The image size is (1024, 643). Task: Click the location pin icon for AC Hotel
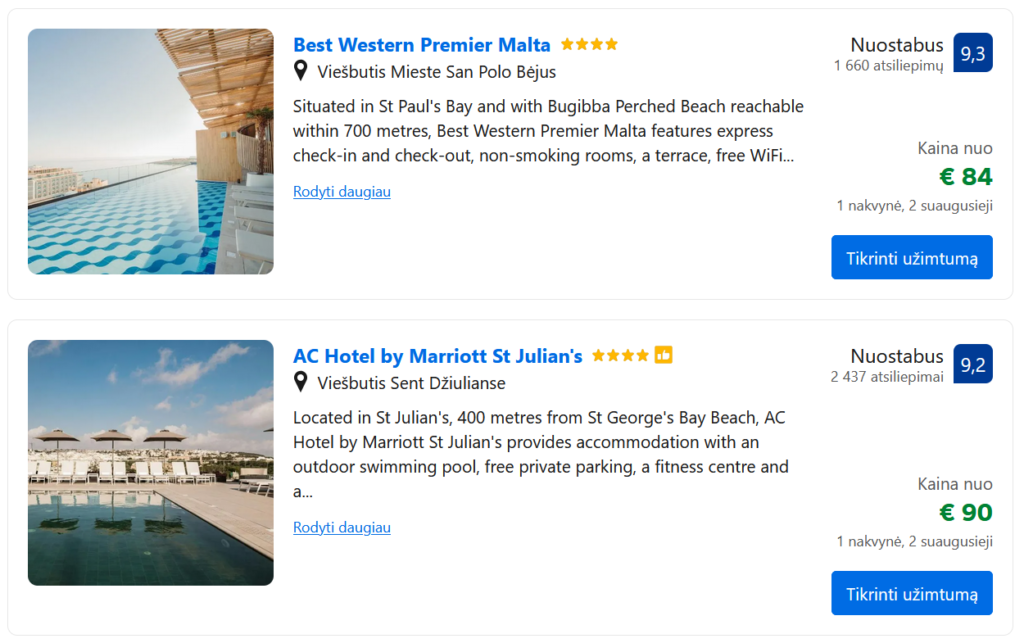[x=300, y=382]
